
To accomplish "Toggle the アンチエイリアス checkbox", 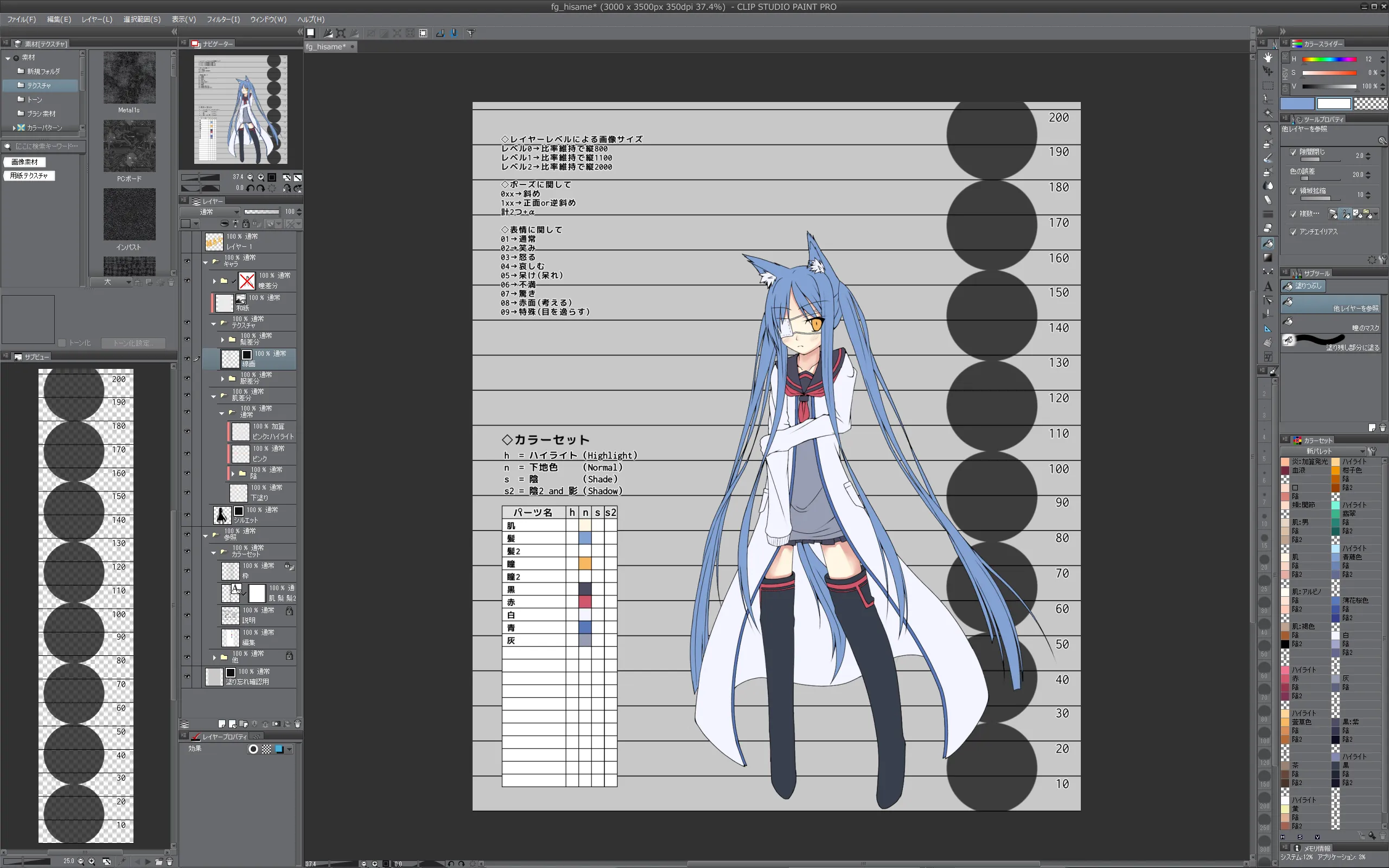I will (1293, 232).
